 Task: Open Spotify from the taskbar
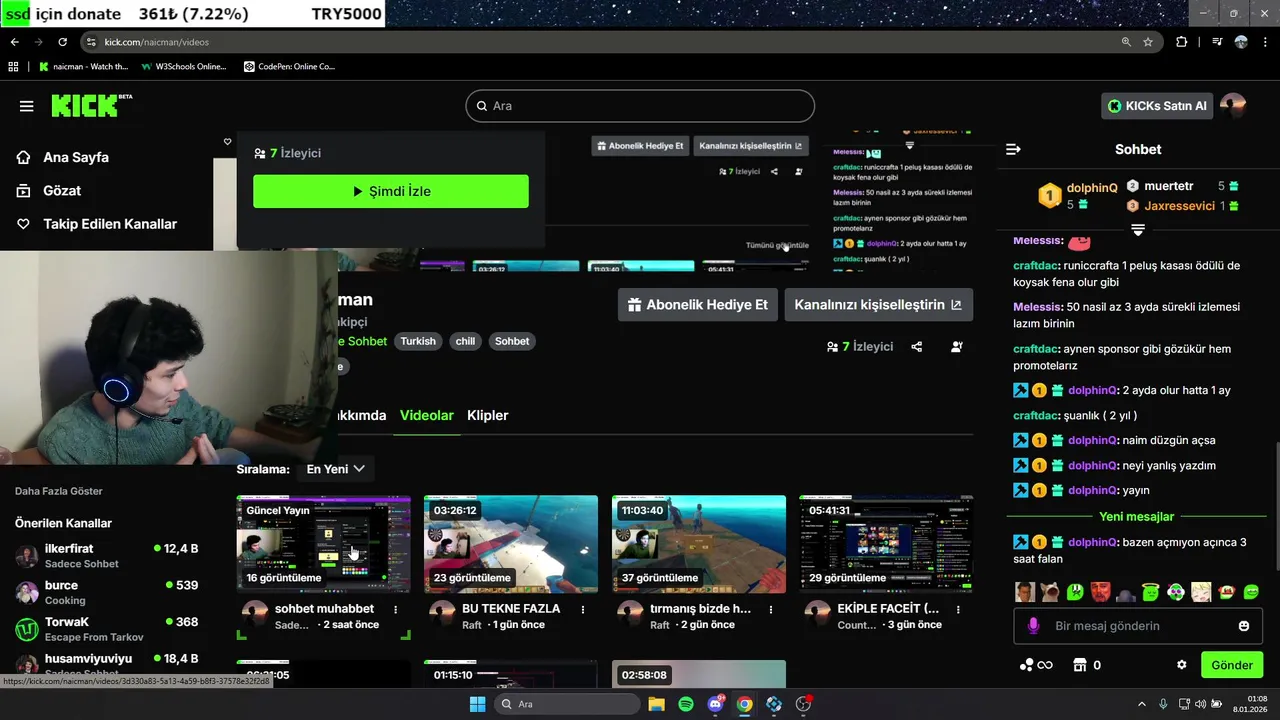tap(686, 704)
